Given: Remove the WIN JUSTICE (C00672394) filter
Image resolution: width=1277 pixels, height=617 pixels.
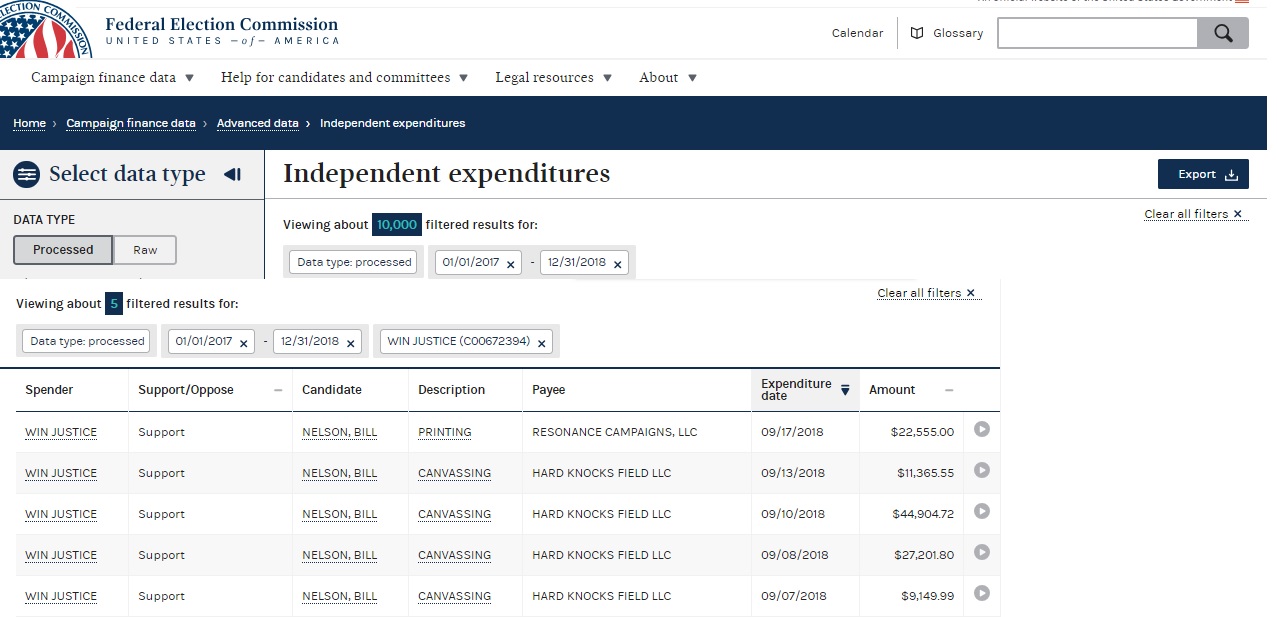Looking at the screenshot, I should click(x=542, y=343).
